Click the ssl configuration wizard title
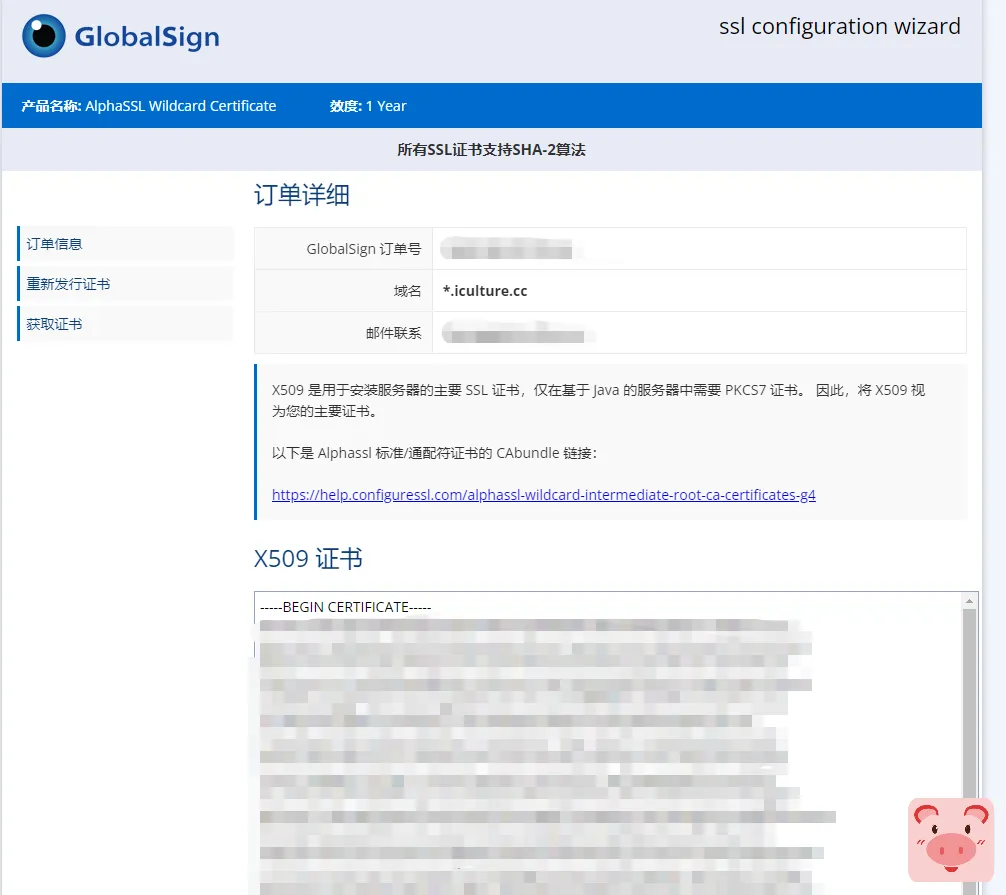This screenshot has width=1006, height=895. [840, 27]
